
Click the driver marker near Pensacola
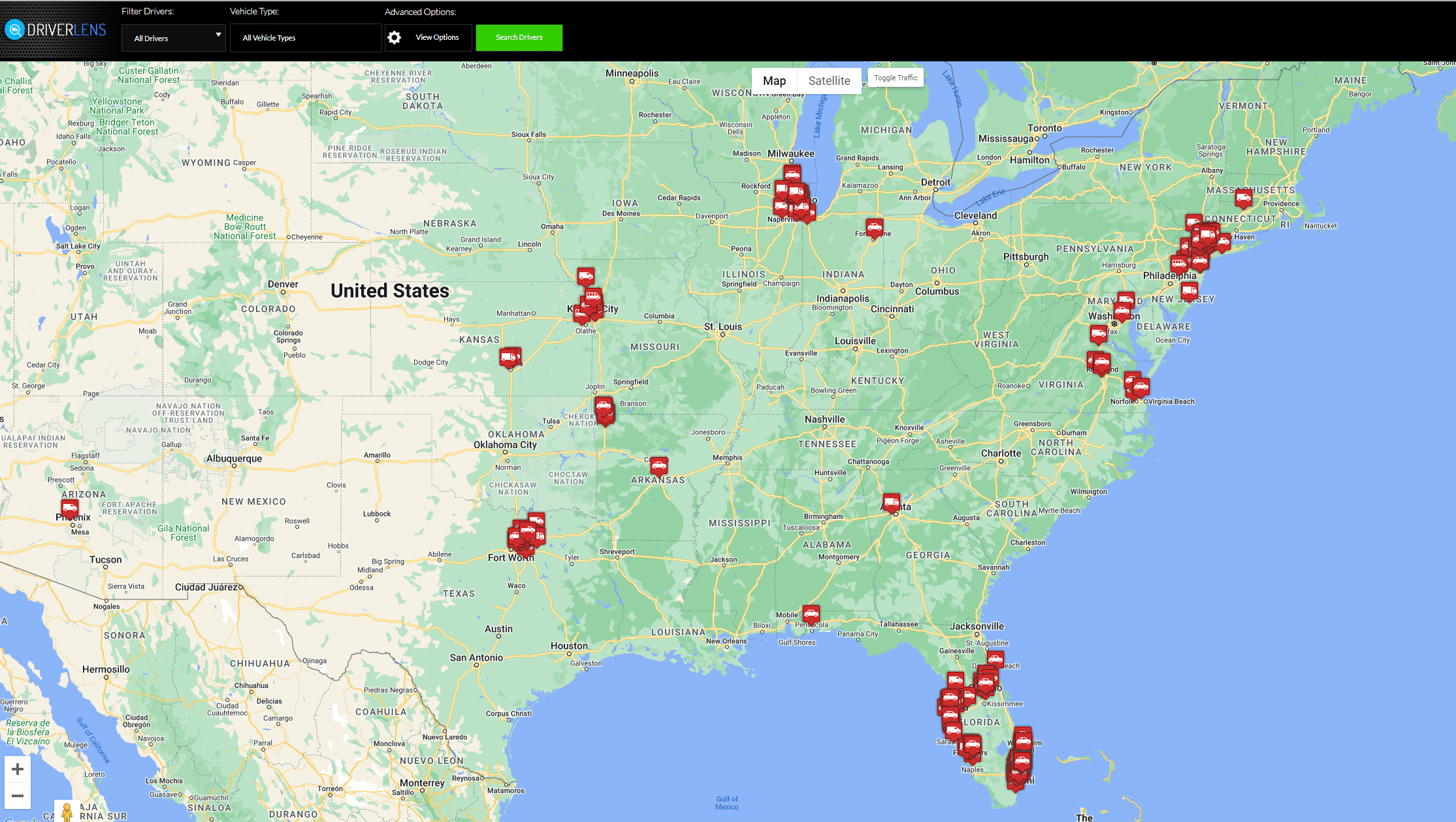click(811, 612)
